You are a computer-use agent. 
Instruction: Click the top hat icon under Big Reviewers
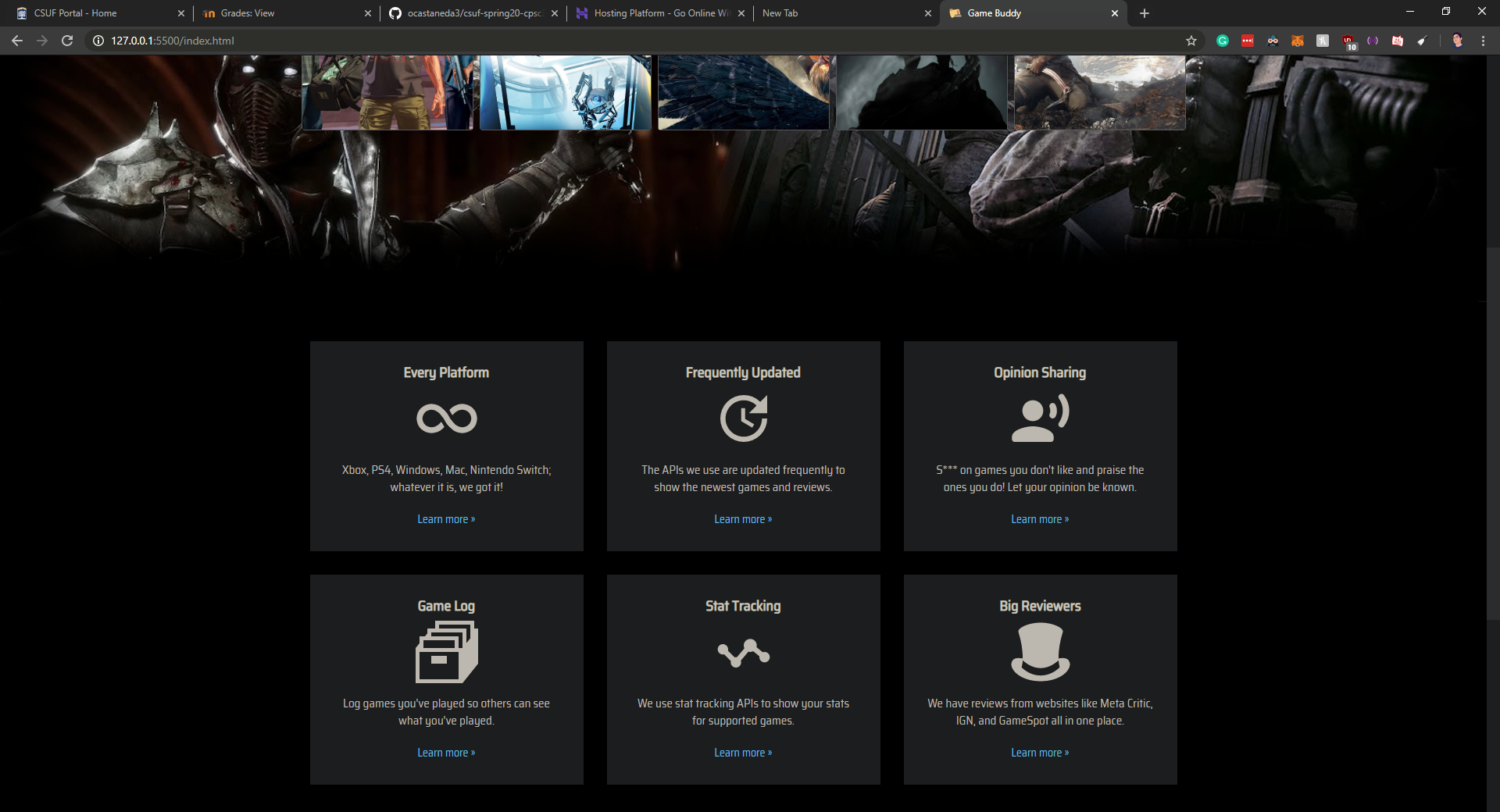click(x=1040, y=652)
